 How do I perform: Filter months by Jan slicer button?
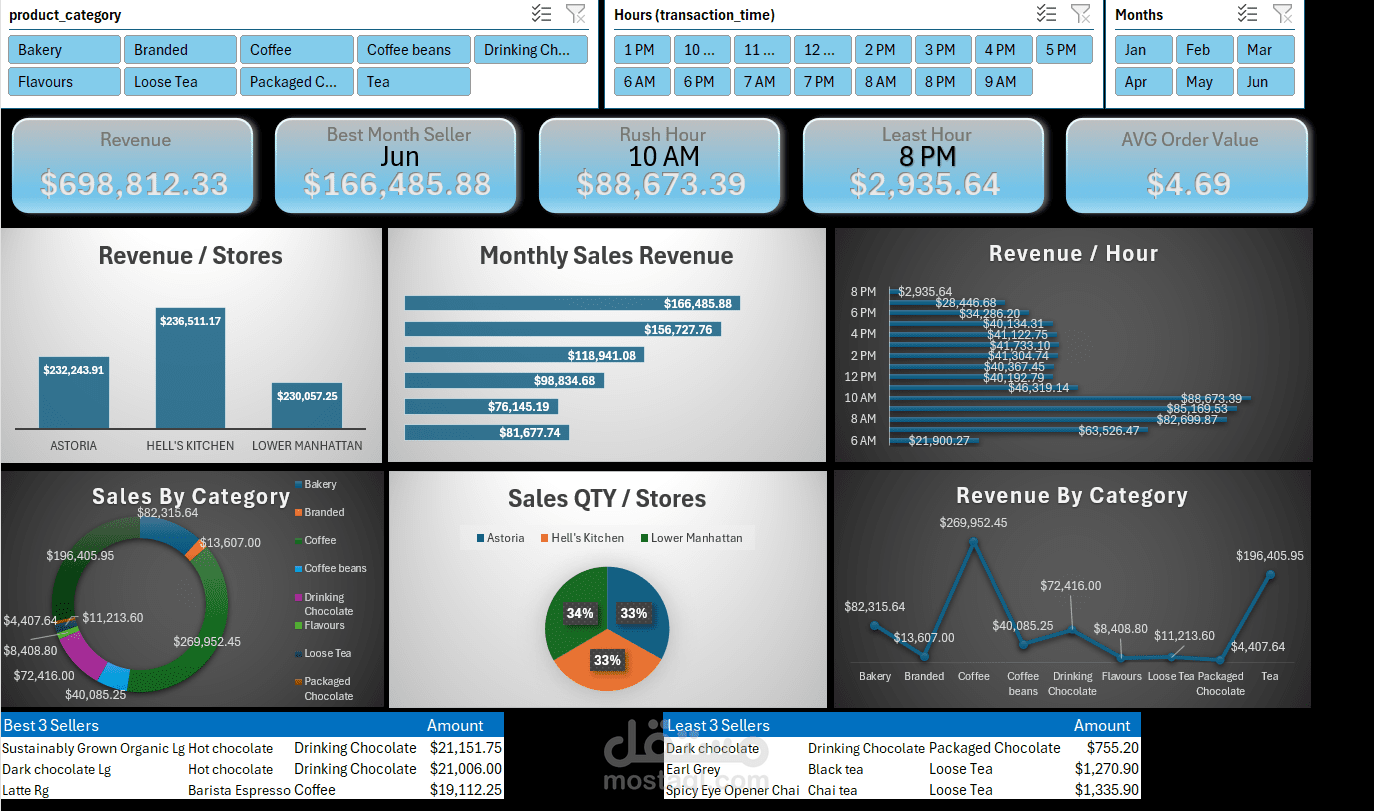[x=1142, y=50]
